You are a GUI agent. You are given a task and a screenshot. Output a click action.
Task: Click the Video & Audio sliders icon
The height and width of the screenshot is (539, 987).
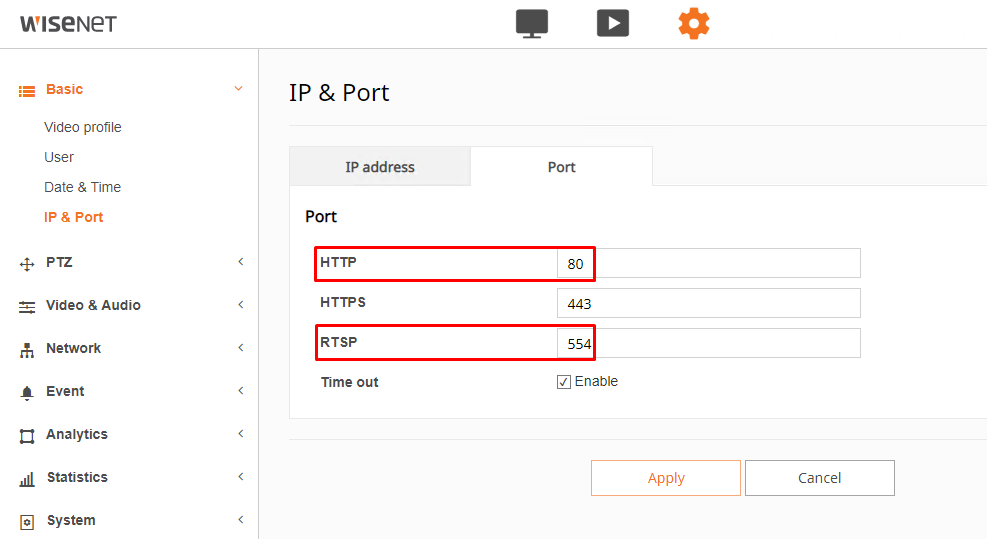[x=27, y=306]
